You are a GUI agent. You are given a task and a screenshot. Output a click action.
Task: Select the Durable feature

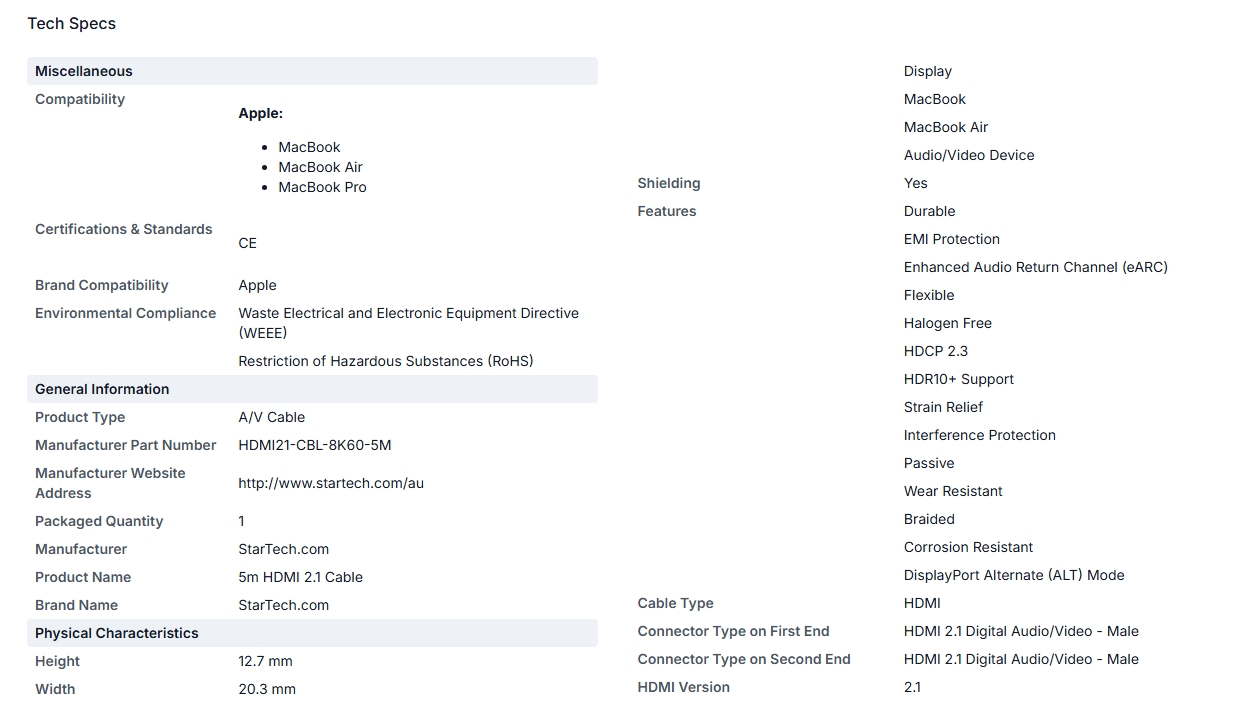coord(930,211)
